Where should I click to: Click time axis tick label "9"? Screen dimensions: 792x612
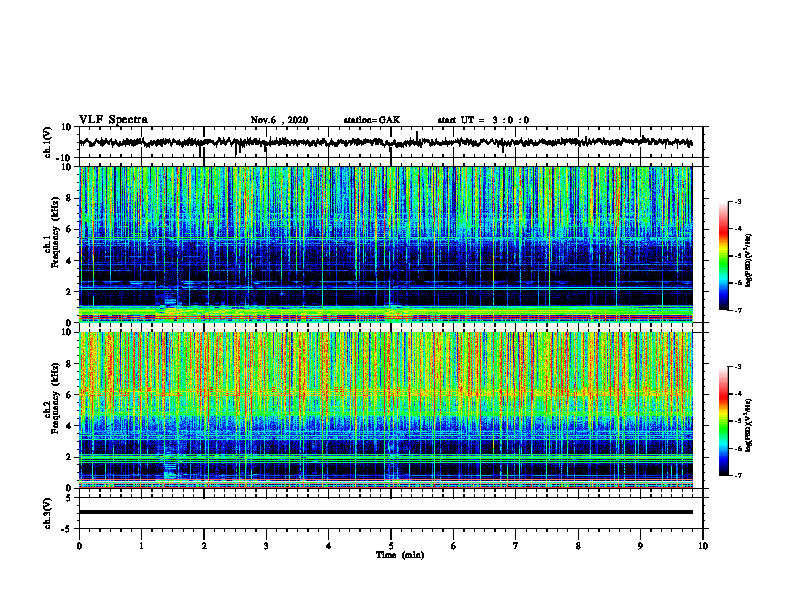(640, 546)
